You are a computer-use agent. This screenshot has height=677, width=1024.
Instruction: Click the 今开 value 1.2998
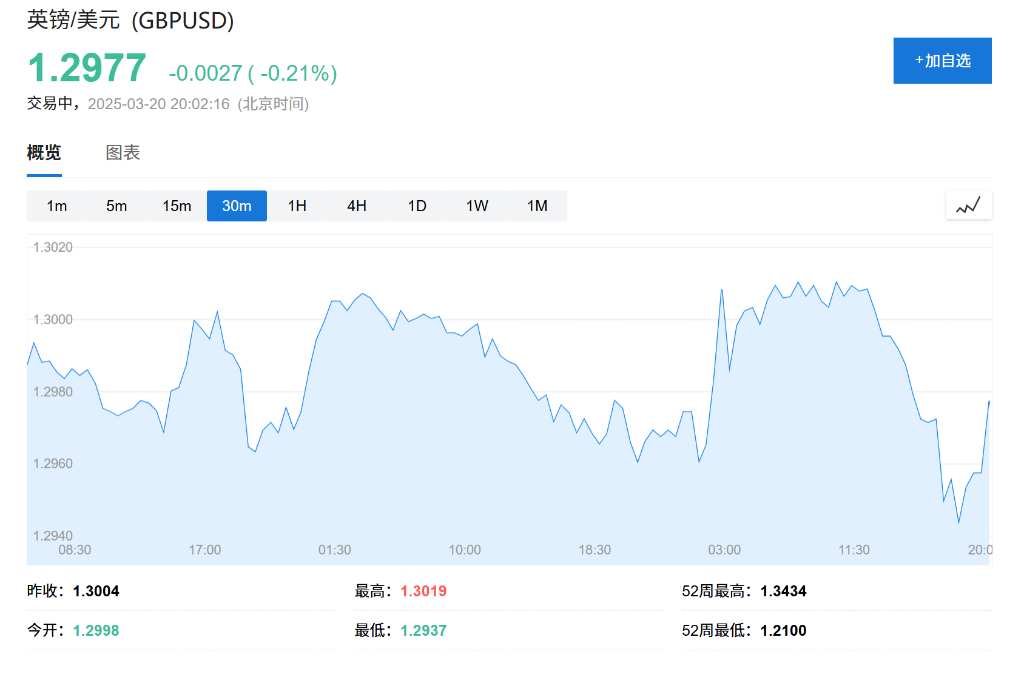click(x=96, y=630)
